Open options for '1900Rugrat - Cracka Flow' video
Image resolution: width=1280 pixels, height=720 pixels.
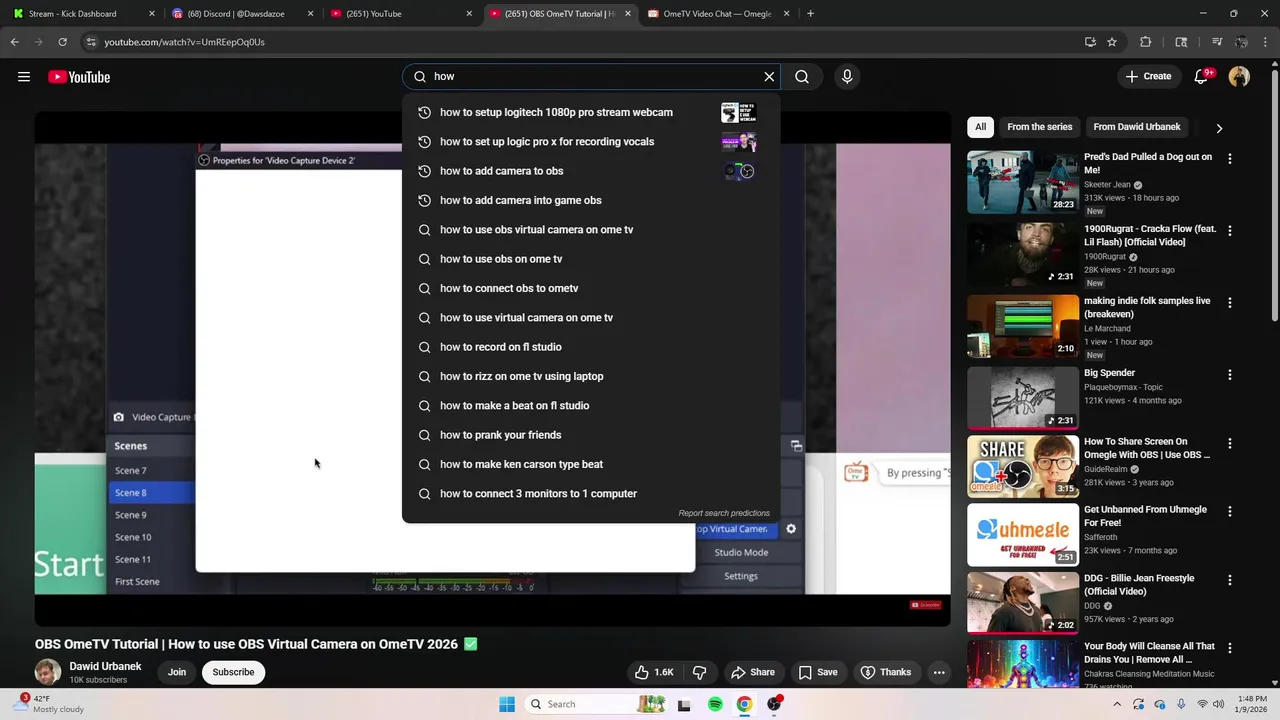click(x=1230, y=231)
